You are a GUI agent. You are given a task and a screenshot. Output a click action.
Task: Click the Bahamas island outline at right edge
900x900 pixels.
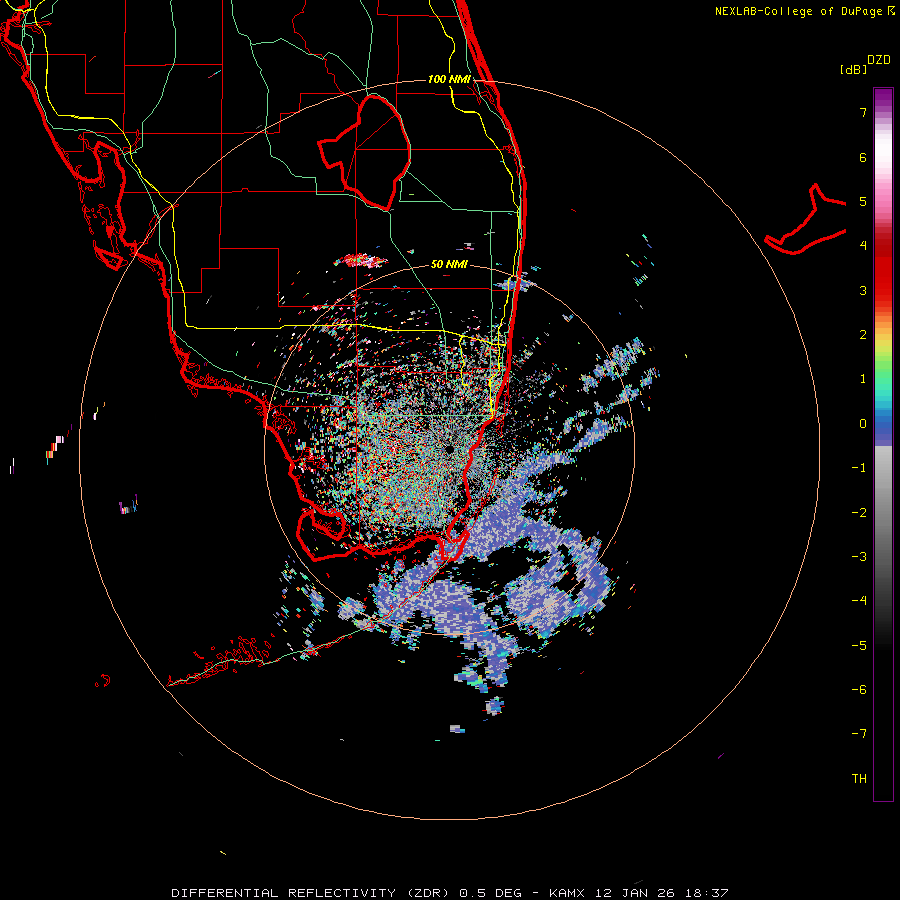coord(806,221)
